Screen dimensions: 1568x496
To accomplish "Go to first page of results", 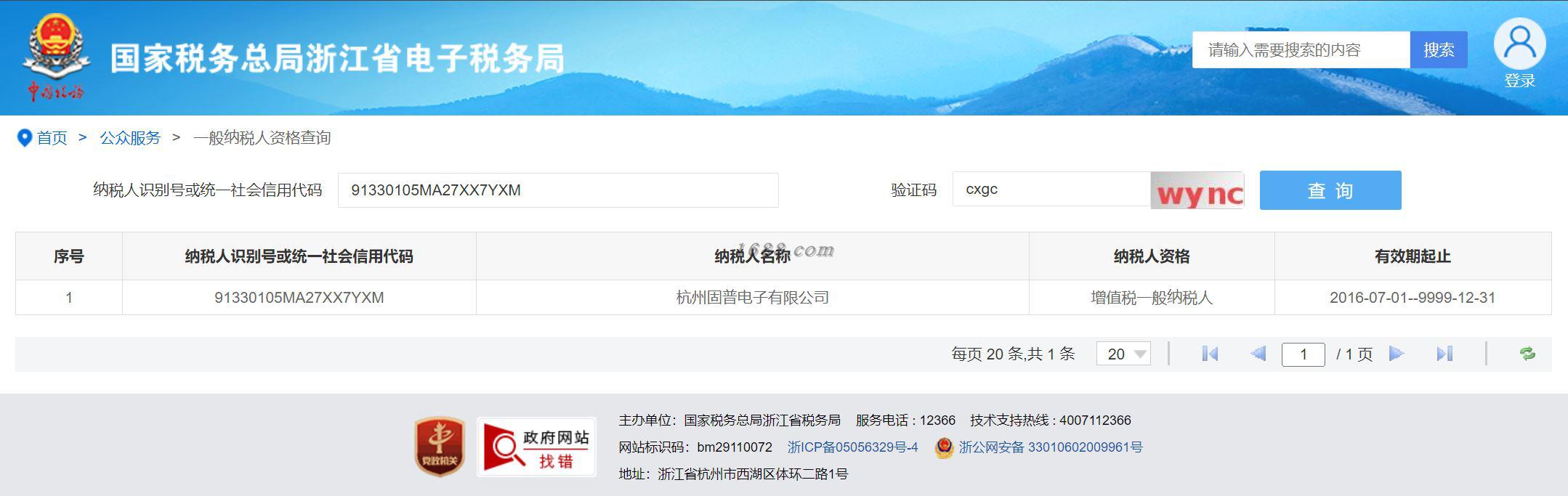I will coord(1210,354).
